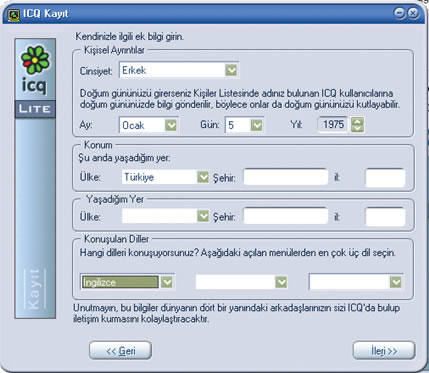The width and height of the screenshot is (429, 373).
Task: Click the ICQ flower logo
Action: (x=35, y=60)
